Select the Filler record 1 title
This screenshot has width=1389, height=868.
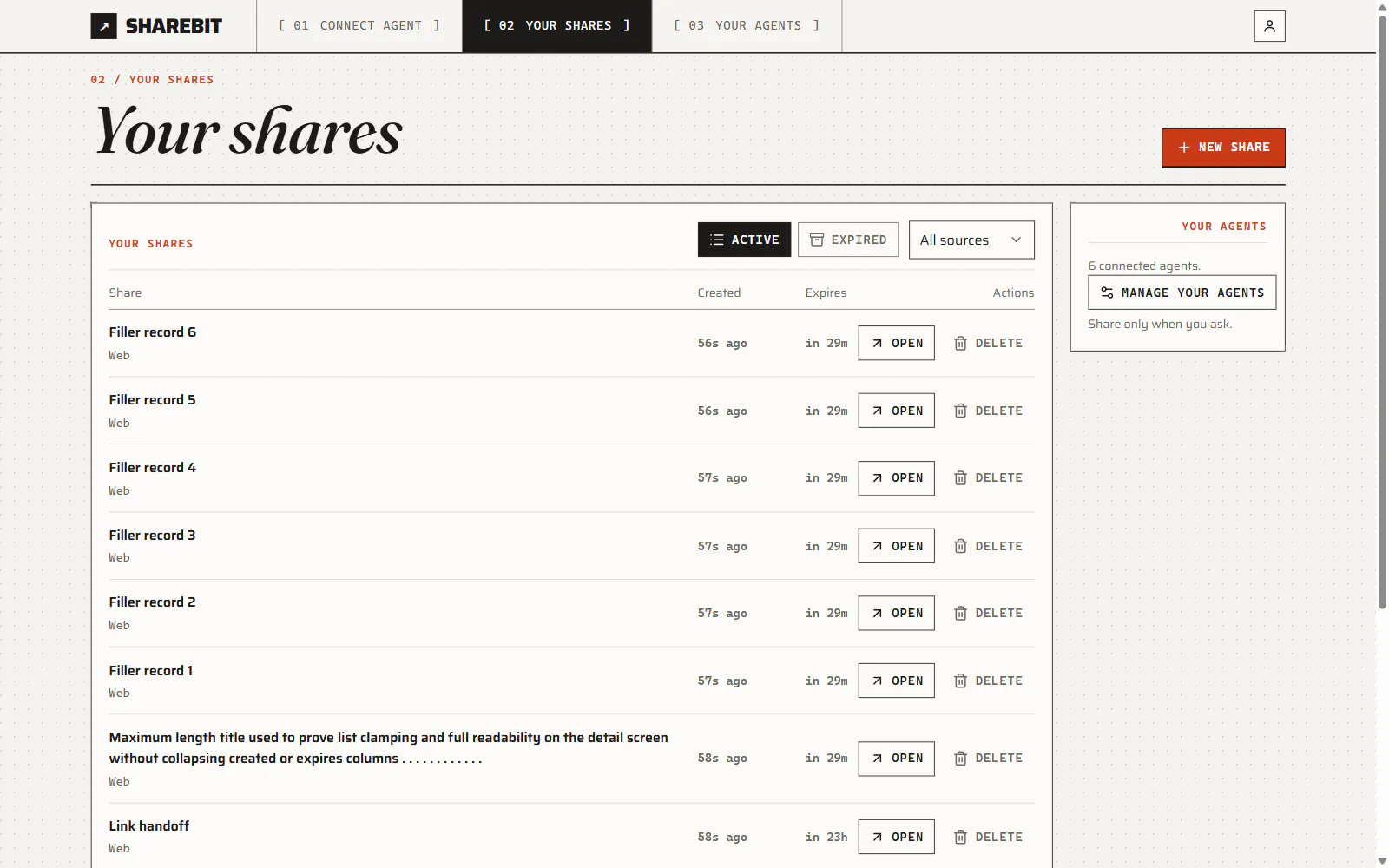pos(151,671)
